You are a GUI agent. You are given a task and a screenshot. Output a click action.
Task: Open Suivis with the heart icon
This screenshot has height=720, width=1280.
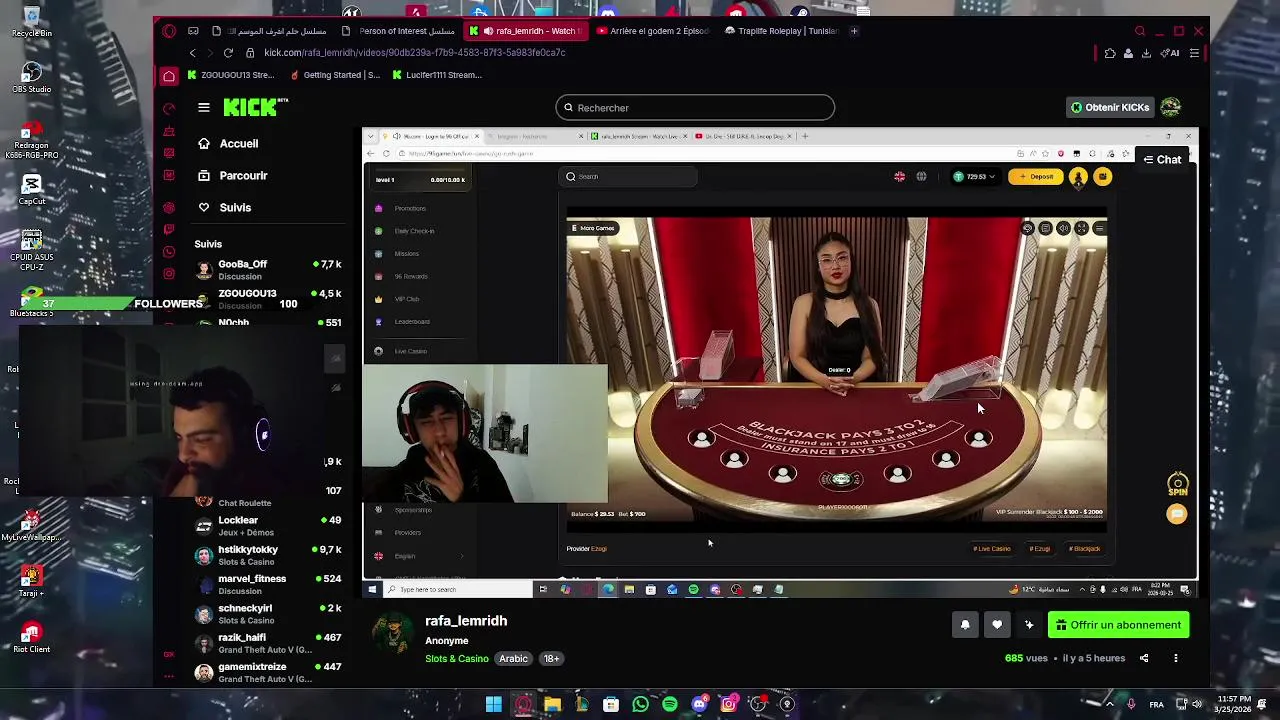224,207
